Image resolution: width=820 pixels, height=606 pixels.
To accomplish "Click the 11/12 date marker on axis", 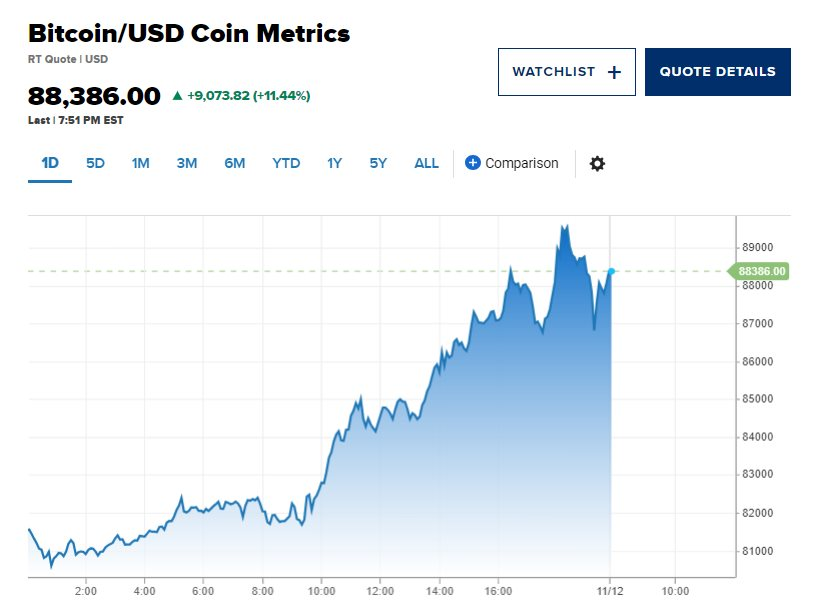I will point(610,591).
